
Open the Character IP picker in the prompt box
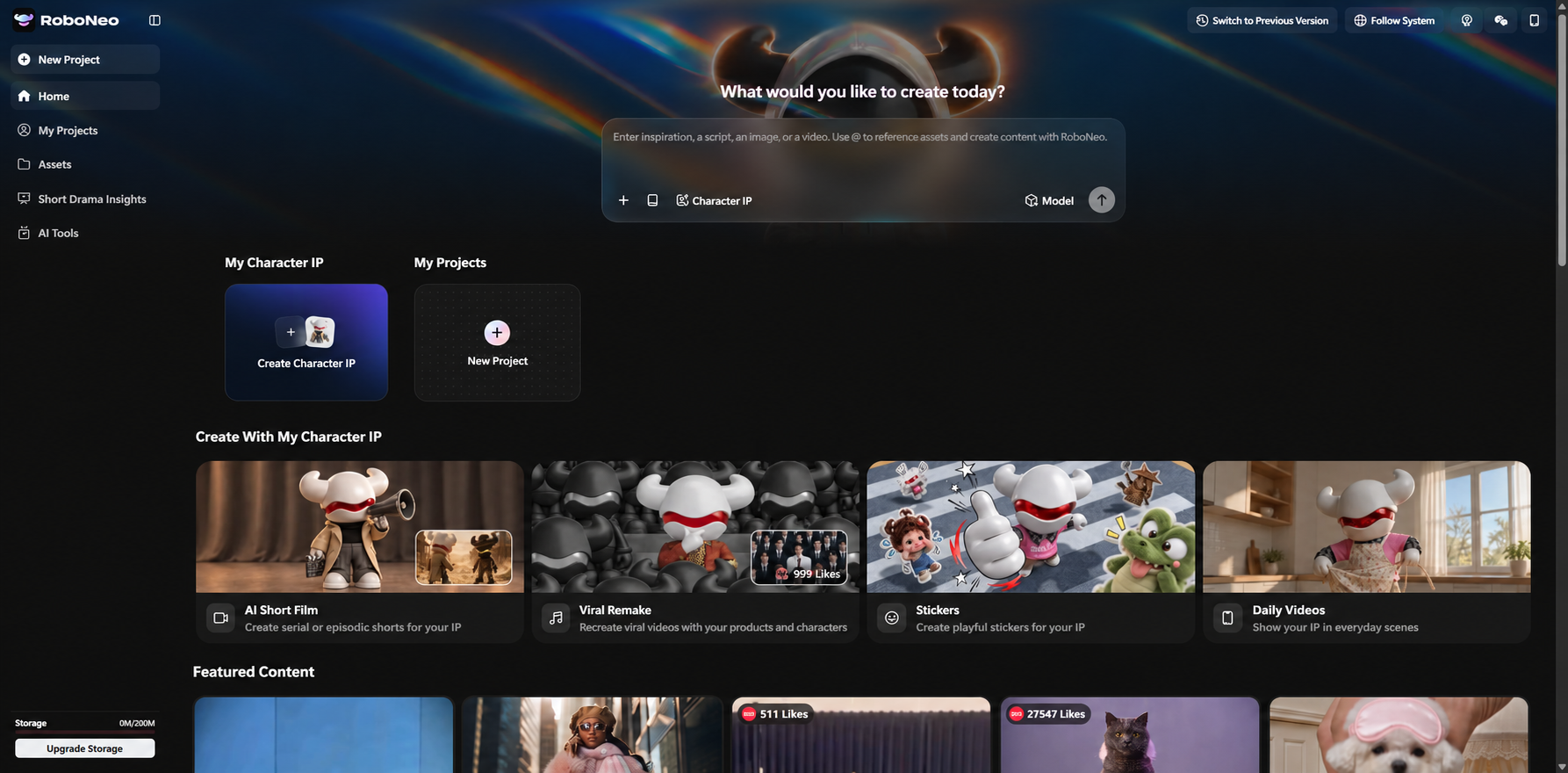click(x=714, y=200)
